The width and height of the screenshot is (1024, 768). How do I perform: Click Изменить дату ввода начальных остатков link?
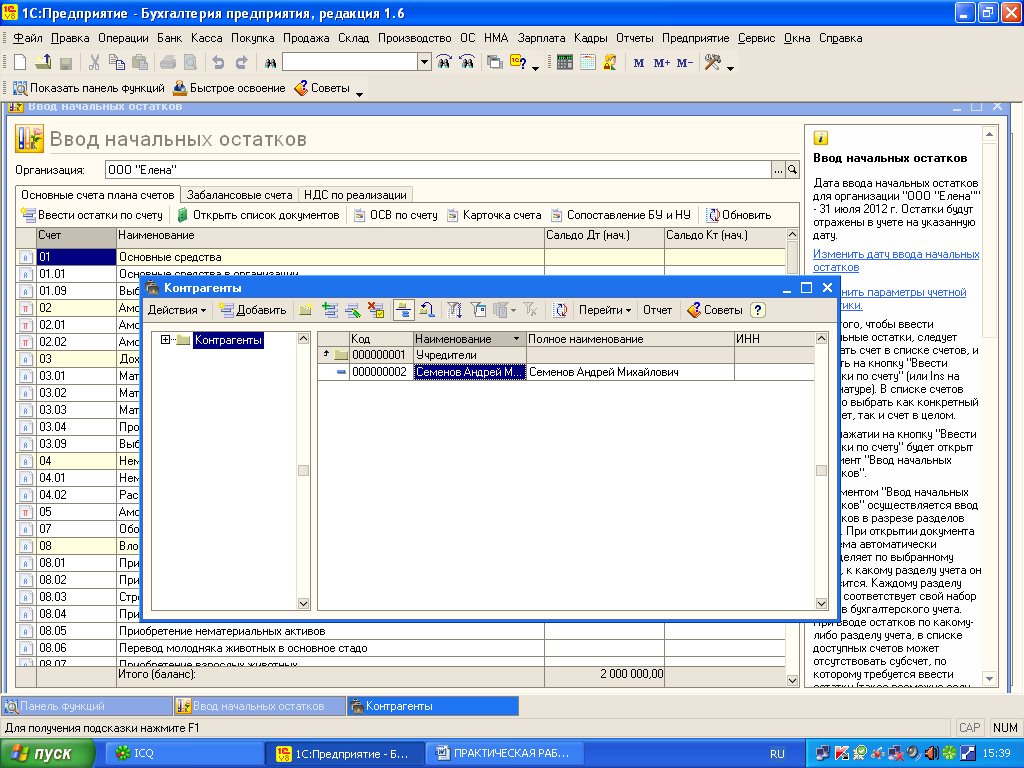[895, 261]
